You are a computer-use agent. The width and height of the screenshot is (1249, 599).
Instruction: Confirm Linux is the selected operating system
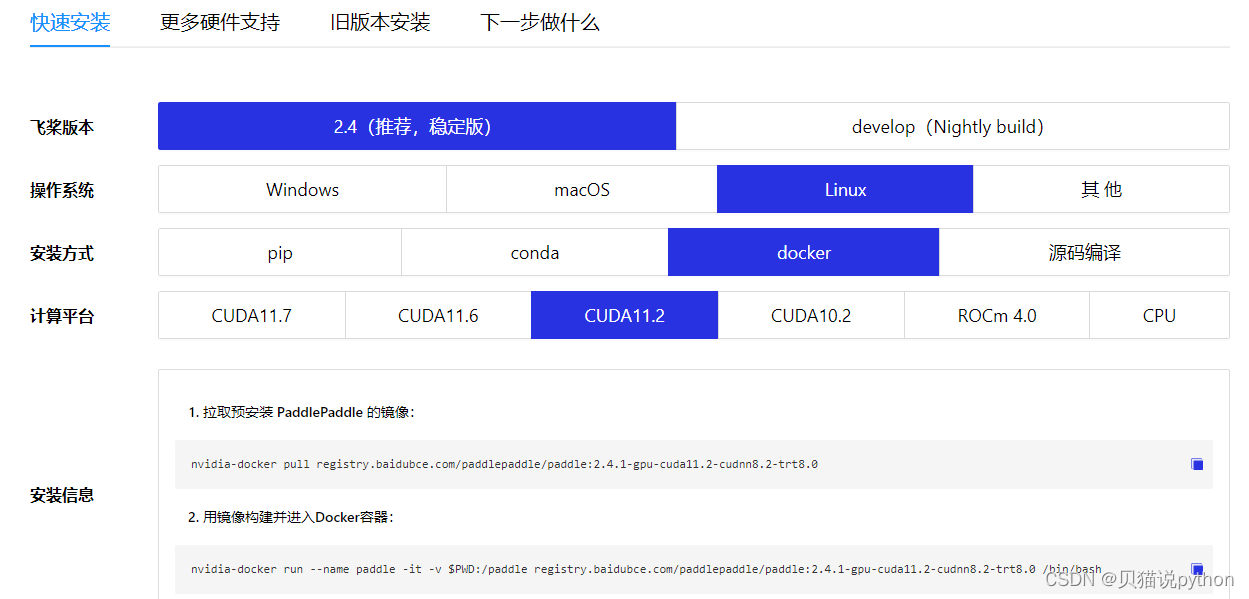coord(845,189)
